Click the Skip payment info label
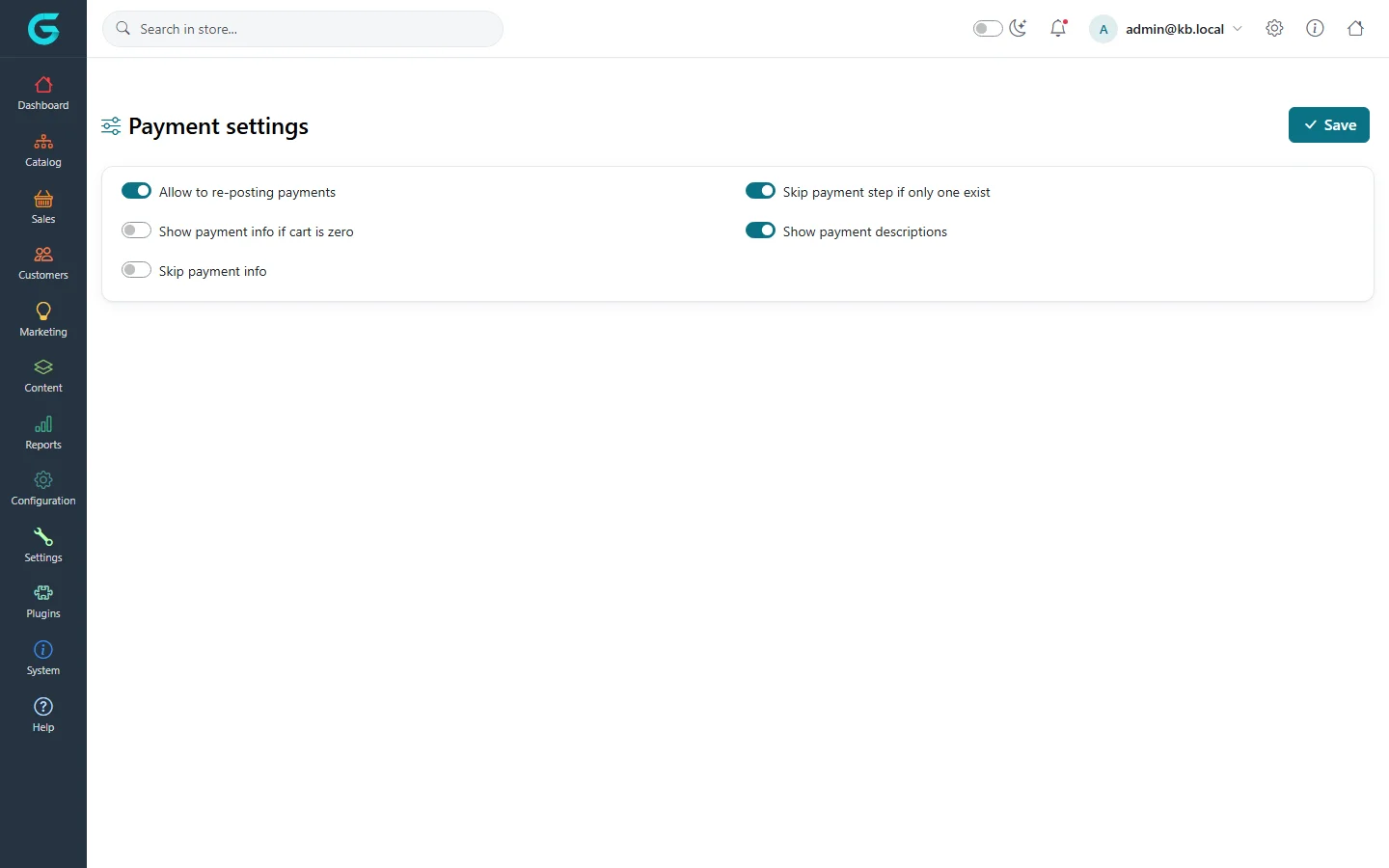 [212, 271]
